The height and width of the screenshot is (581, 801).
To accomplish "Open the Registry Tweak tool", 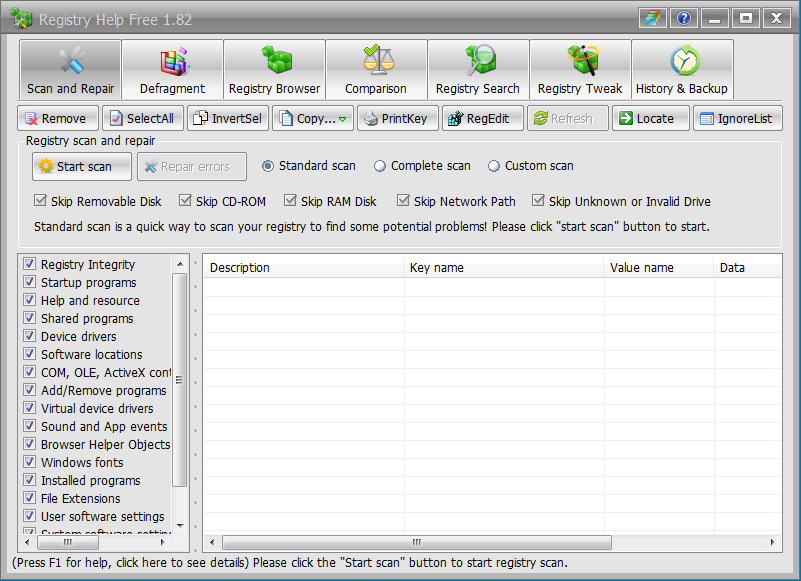I will (580, 70).
